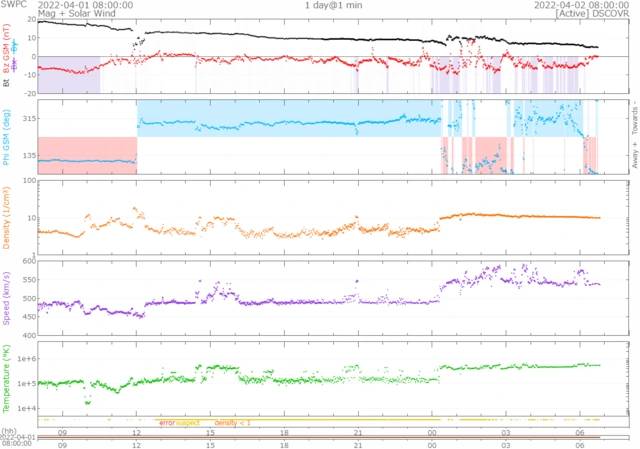
Task: Click the 135 tick on Phi axis
Action: [x=29, y=155]
